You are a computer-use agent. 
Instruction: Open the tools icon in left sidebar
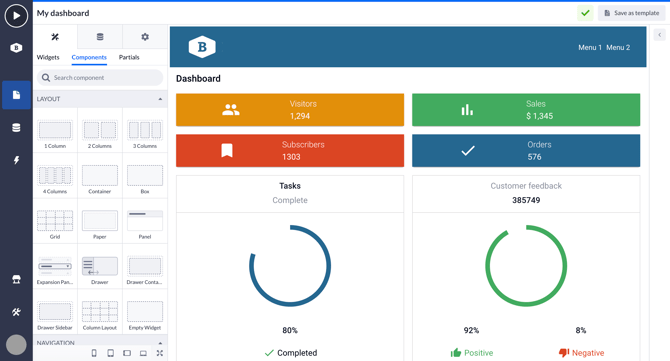coord(16,312)
